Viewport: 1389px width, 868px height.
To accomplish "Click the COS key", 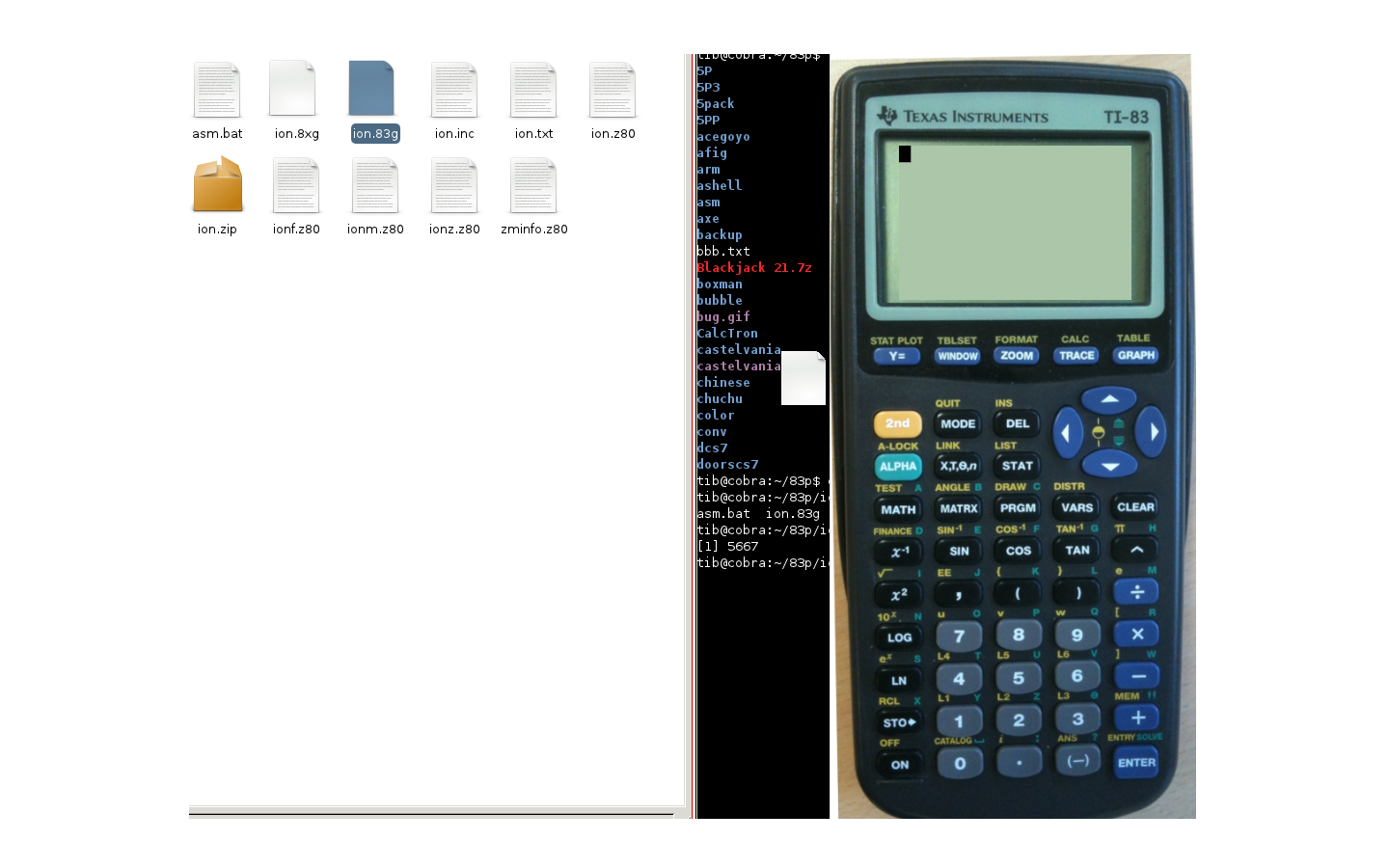I will [x=1019, y=550].
